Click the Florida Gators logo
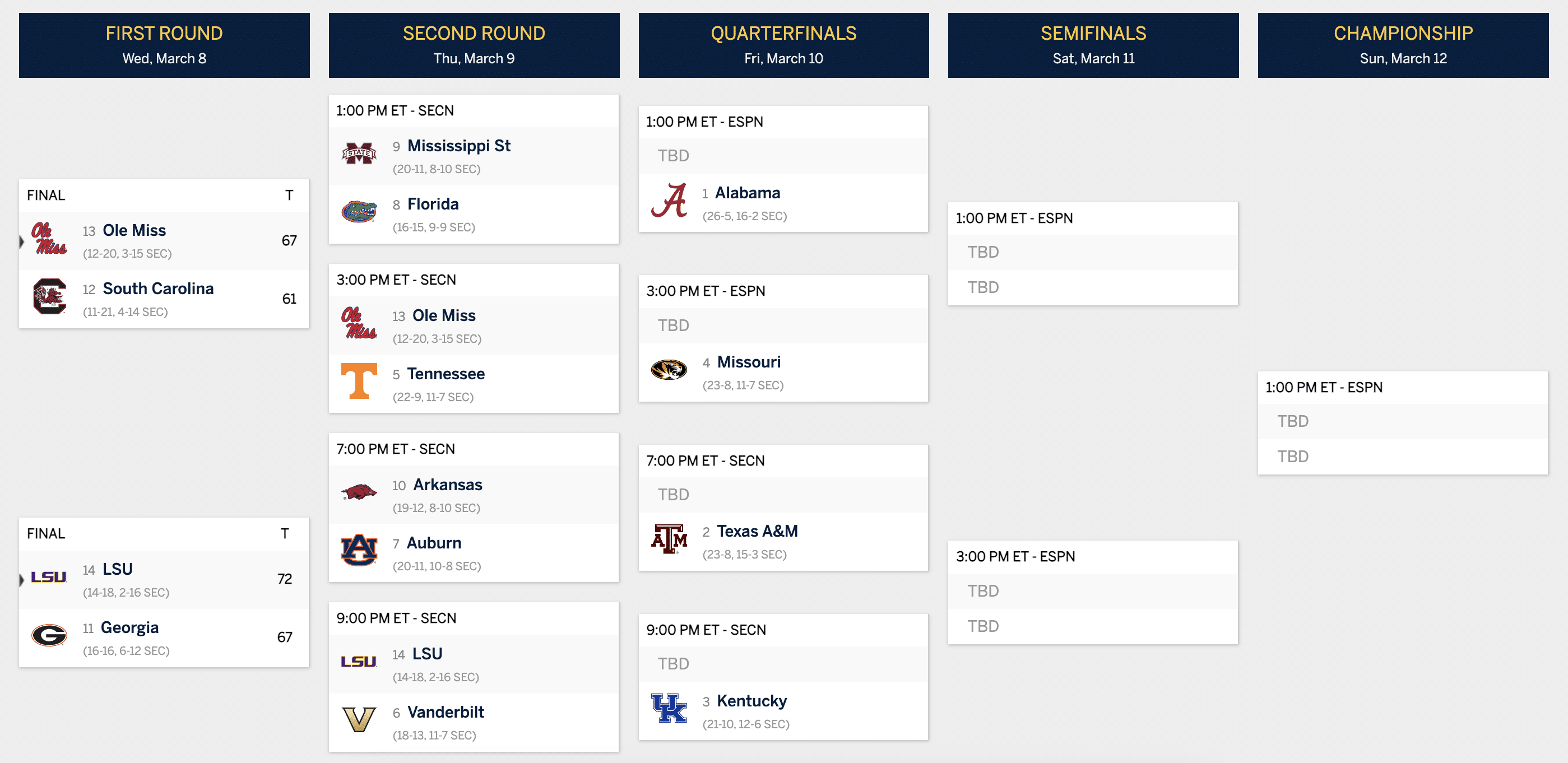Image resolution: width=1568 pixels, height=763 pixels. click(359, 212)
